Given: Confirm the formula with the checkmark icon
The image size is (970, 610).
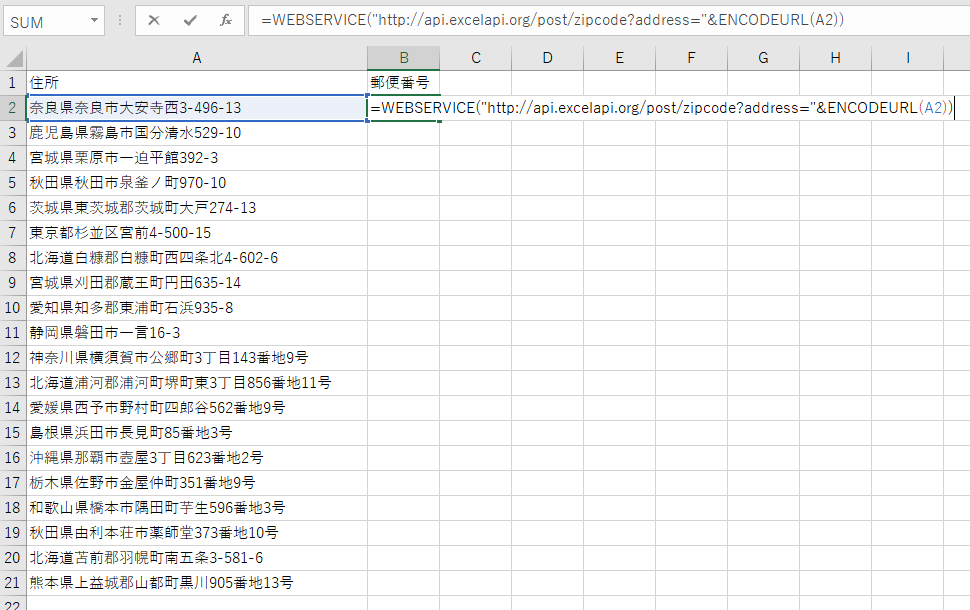Looking at the screenshot, I should point(190,20).
